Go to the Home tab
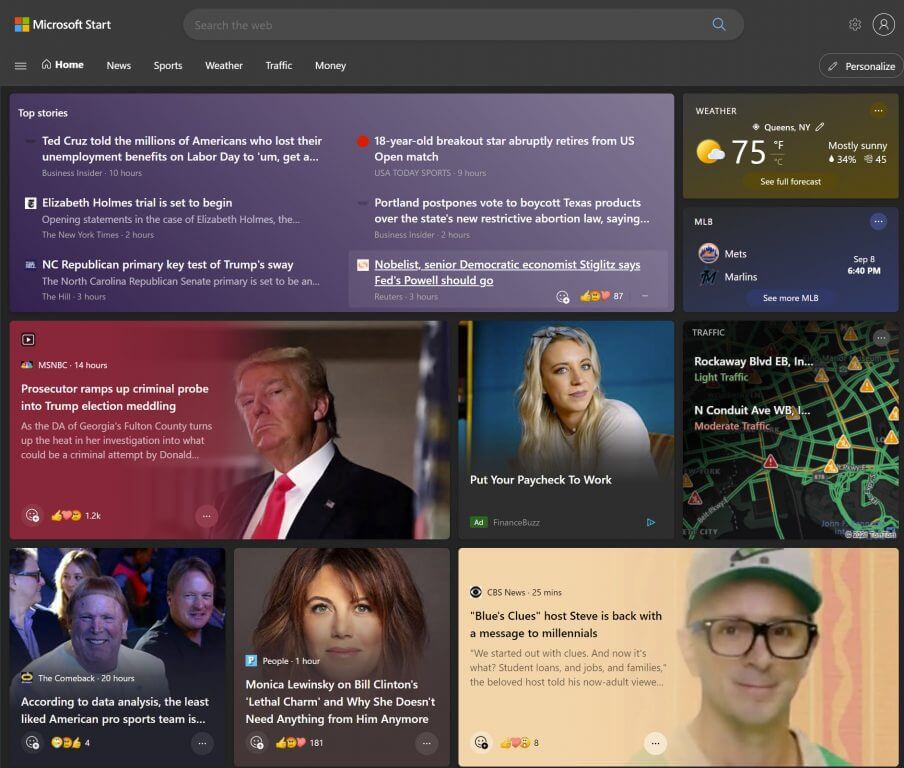This screenshot has height=768, width=904. pos(63,65)
